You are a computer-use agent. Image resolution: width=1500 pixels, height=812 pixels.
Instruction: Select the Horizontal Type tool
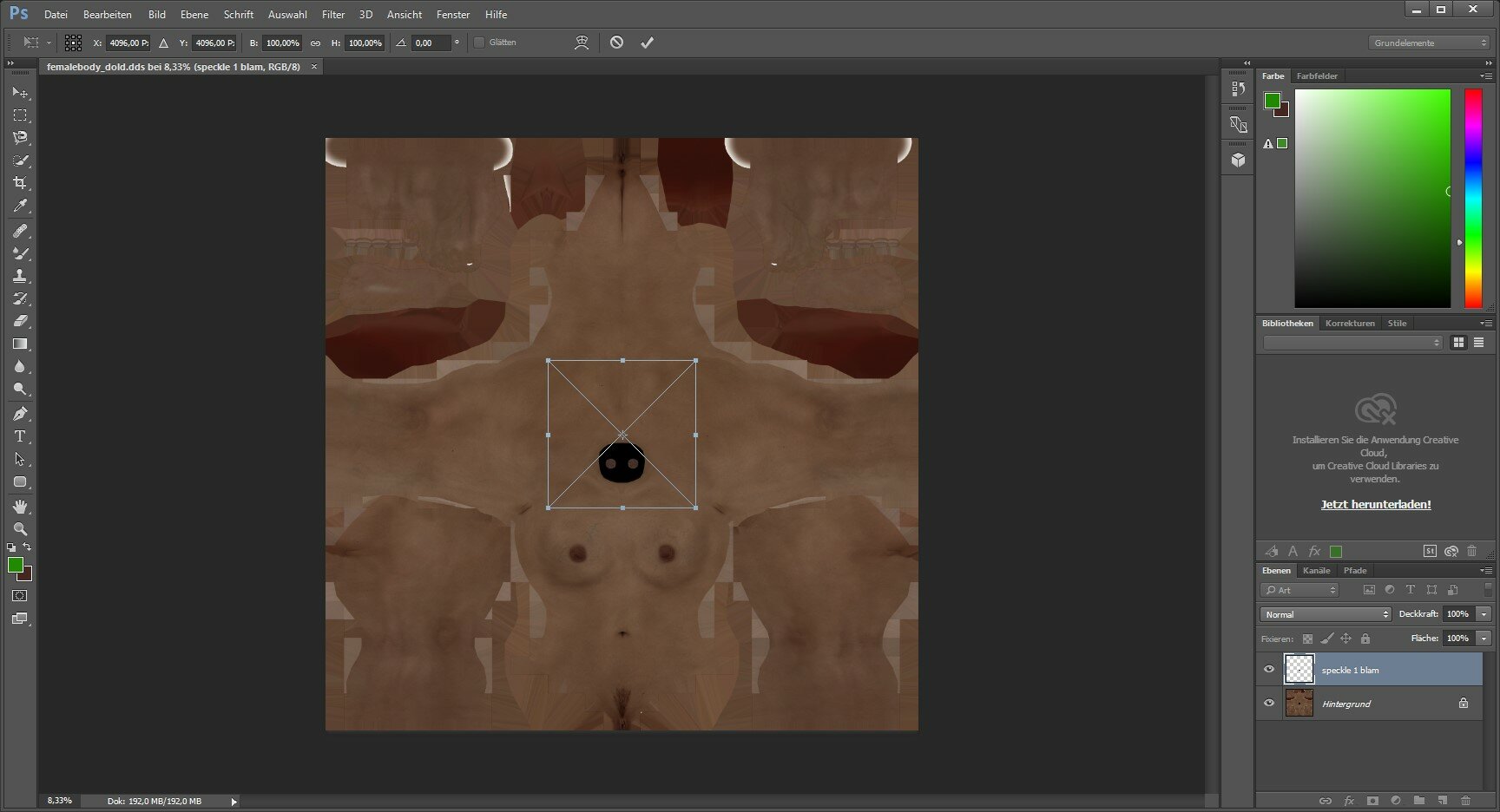tap(20, 436)
